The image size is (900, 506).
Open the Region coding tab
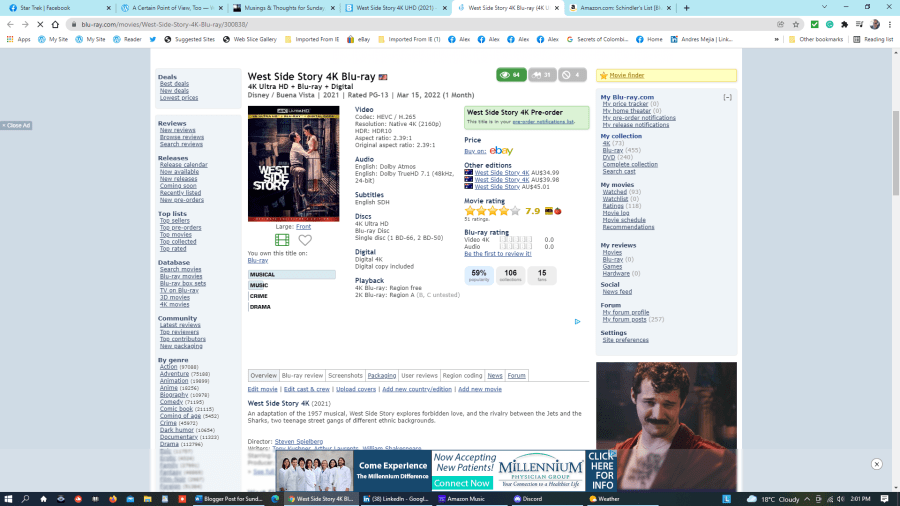462,376
